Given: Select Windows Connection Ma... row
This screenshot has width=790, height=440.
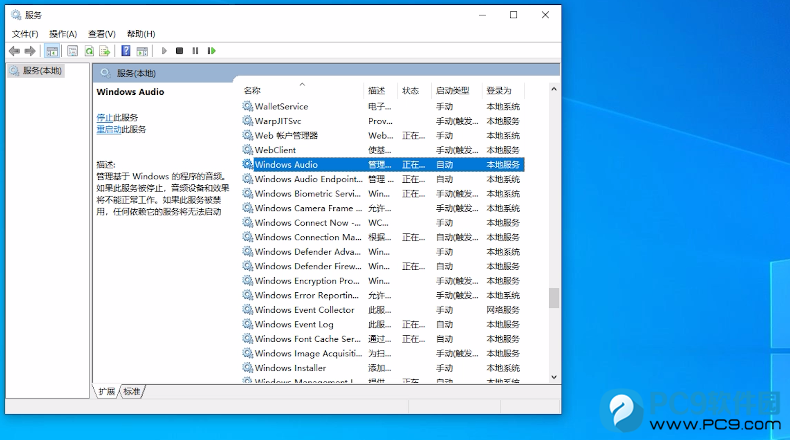Looking at the screenshot, I should [x=383, y=237].
